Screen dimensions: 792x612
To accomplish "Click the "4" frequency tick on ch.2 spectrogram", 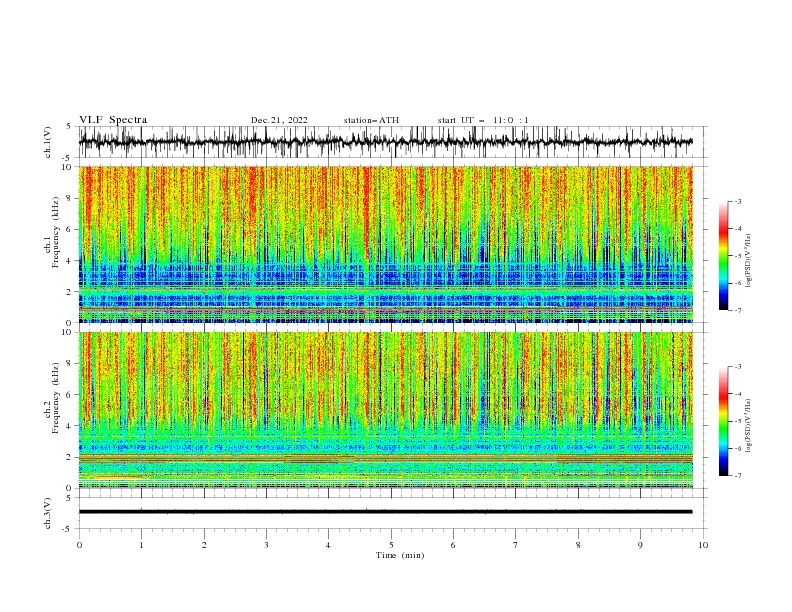I will (70, 426).
